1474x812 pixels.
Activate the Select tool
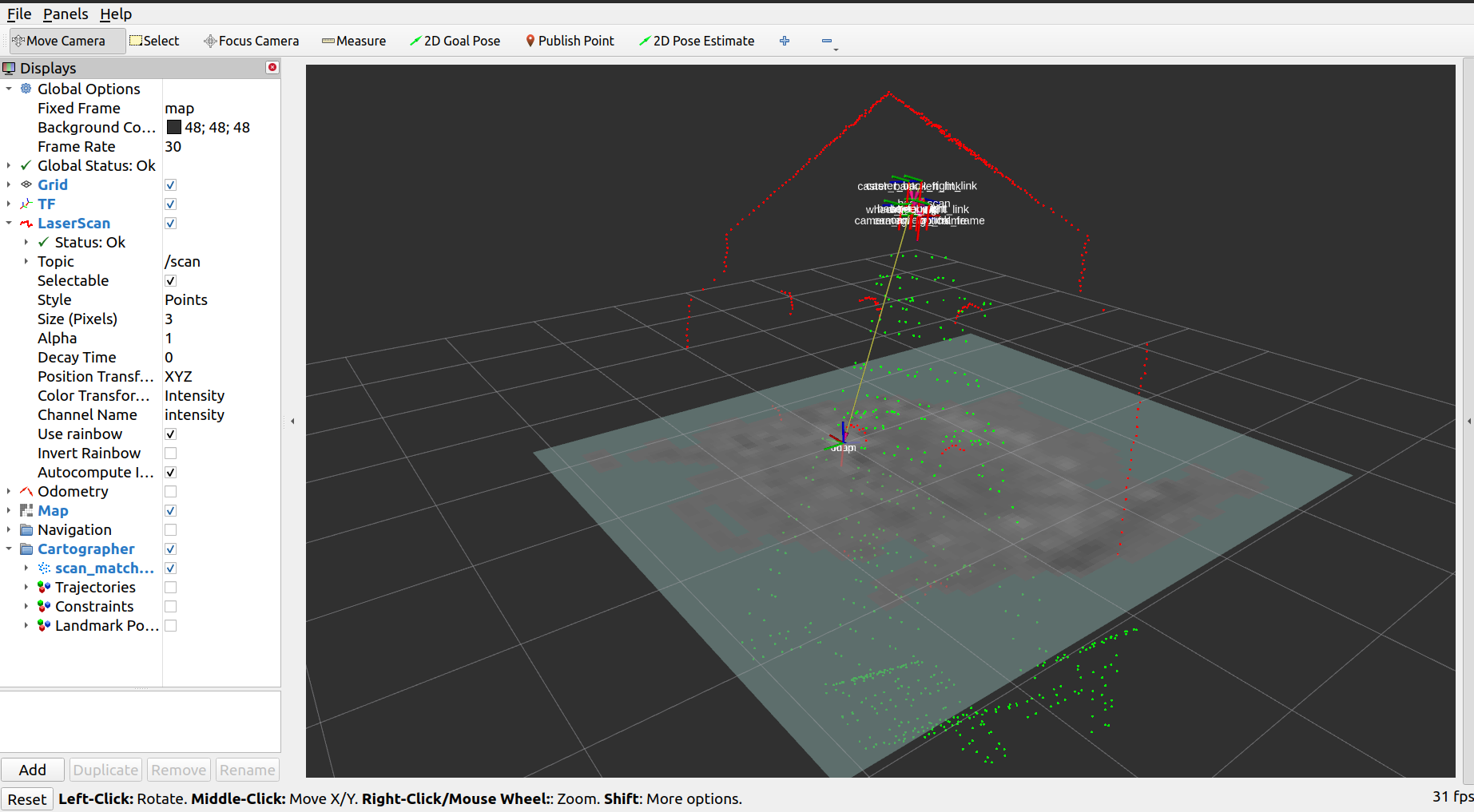point(154,40)
